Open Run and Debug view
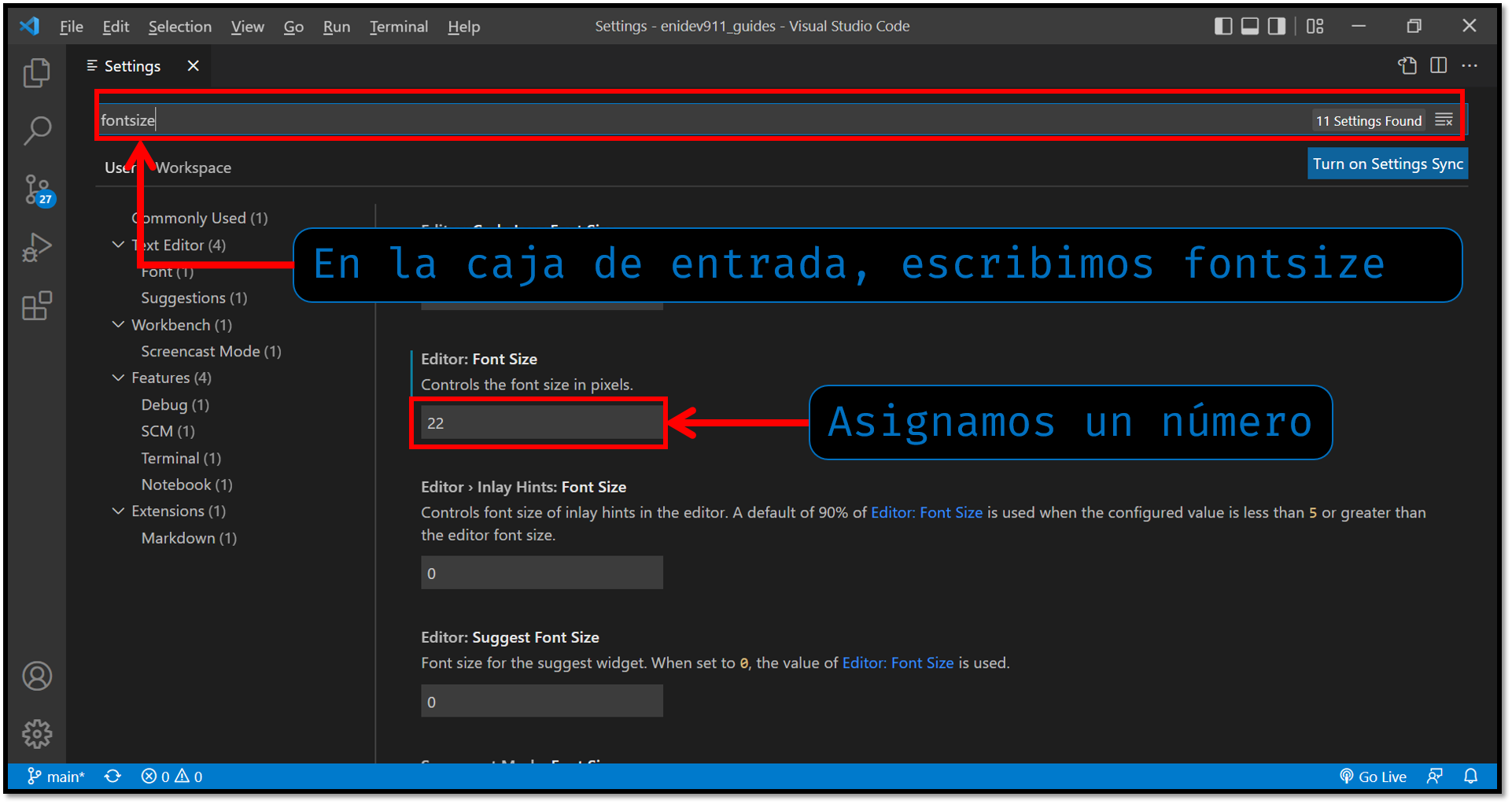The height and width of the screenshot is (804, 1512). [x=36, y=248]
